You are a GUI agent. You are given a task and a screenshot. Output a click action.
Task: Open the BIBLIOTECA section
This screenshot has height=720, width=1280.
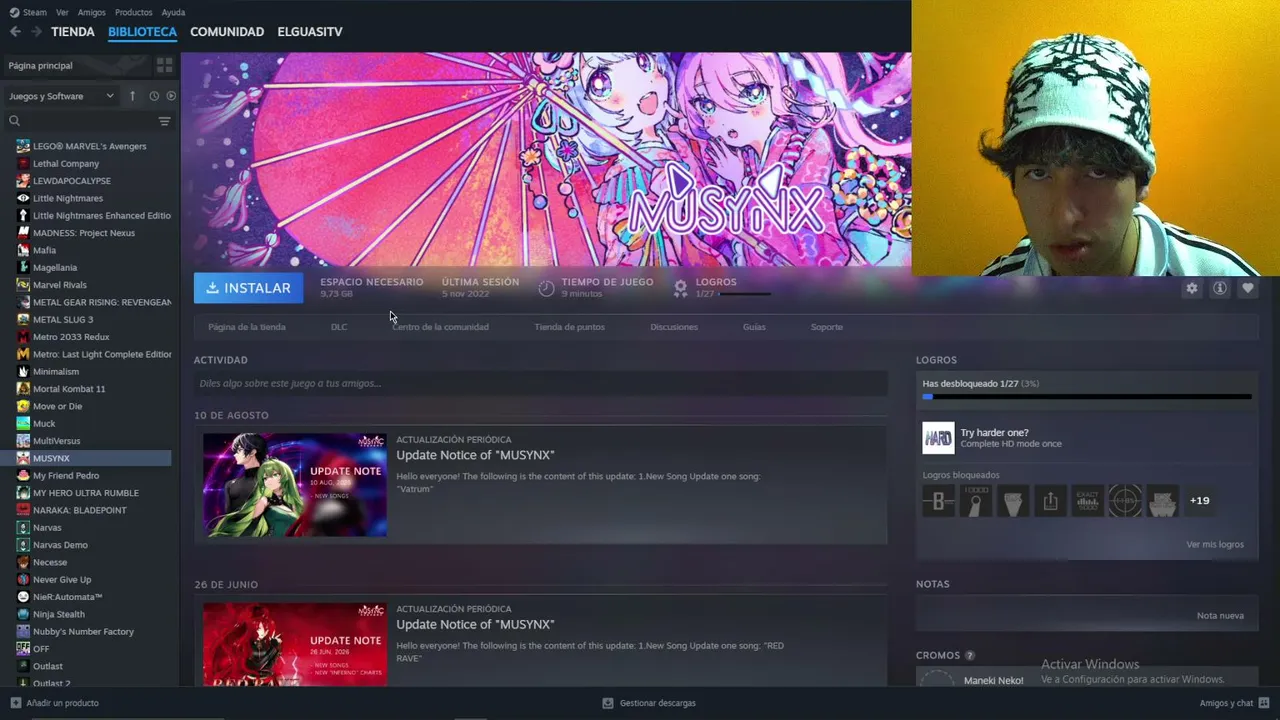tap(142, 32)
